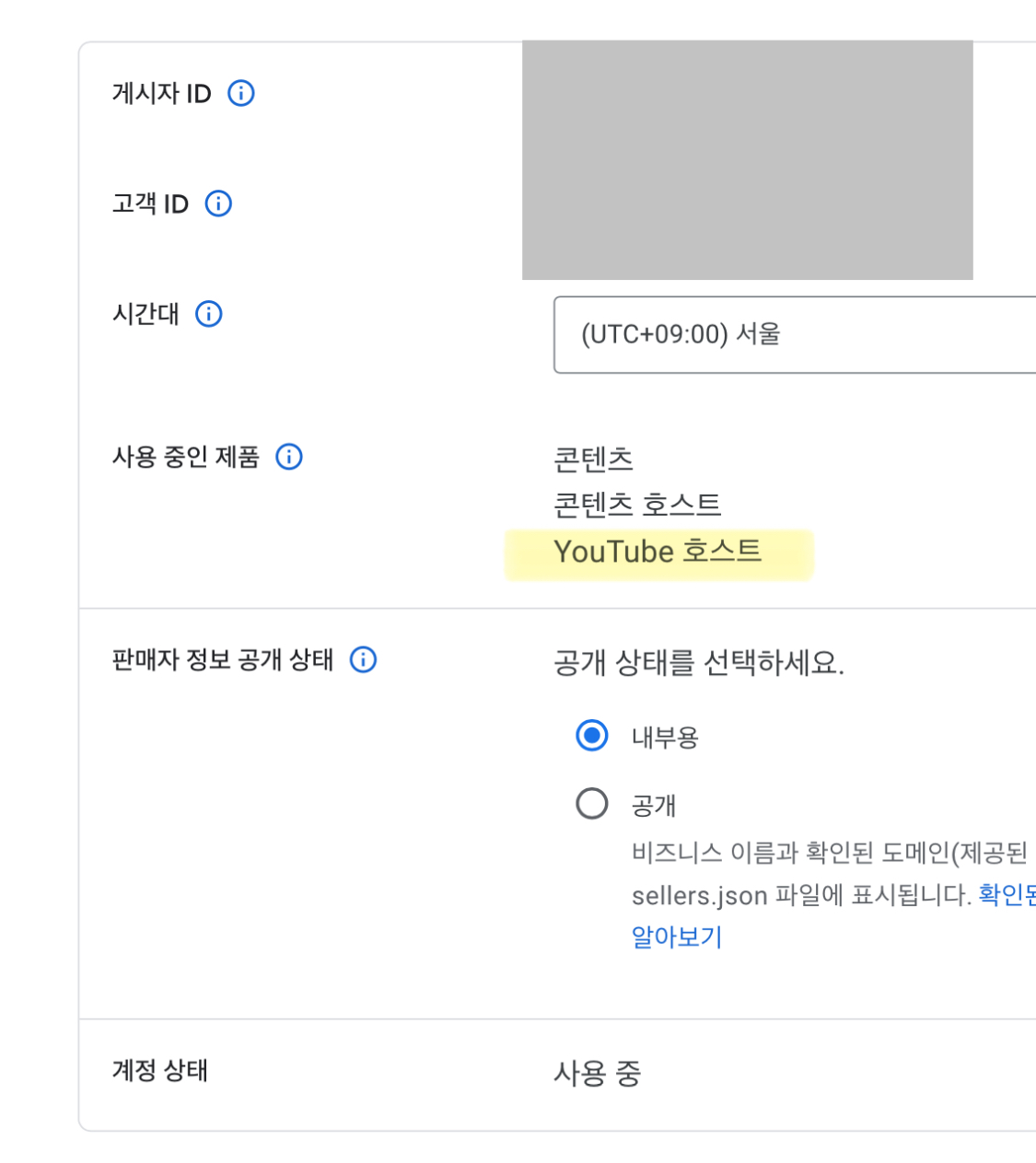Click the 콘텐츠 호스트 product text
Viewport: 1036px width, 1163px height.
(x=637, y=505)
